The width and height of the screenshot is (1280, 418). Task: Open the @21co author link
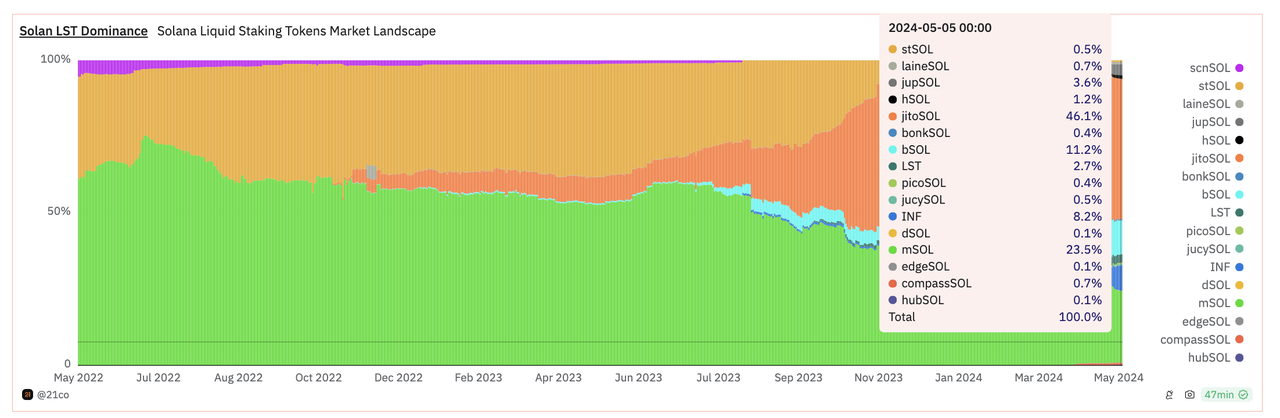[53, 395]
